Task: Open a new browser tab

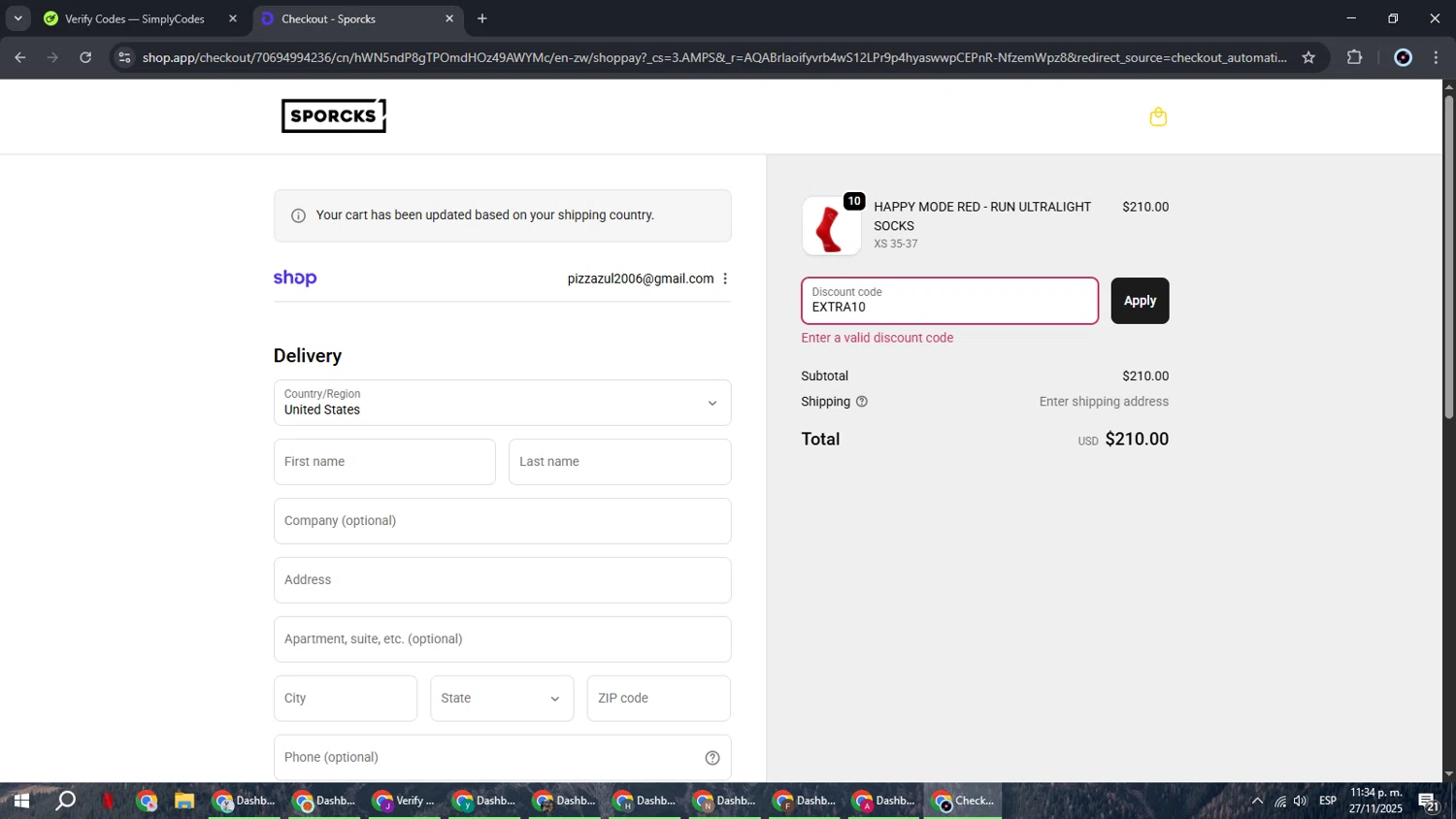Action: tap(482, 18)
